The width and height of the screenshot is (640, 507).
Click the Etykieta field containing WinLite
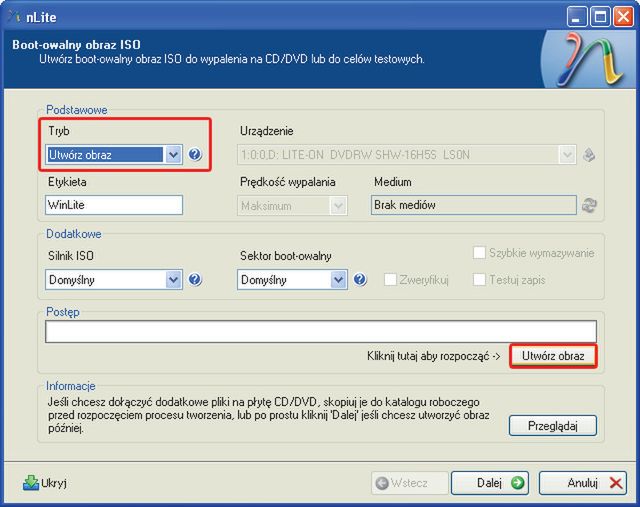[114, 205]
